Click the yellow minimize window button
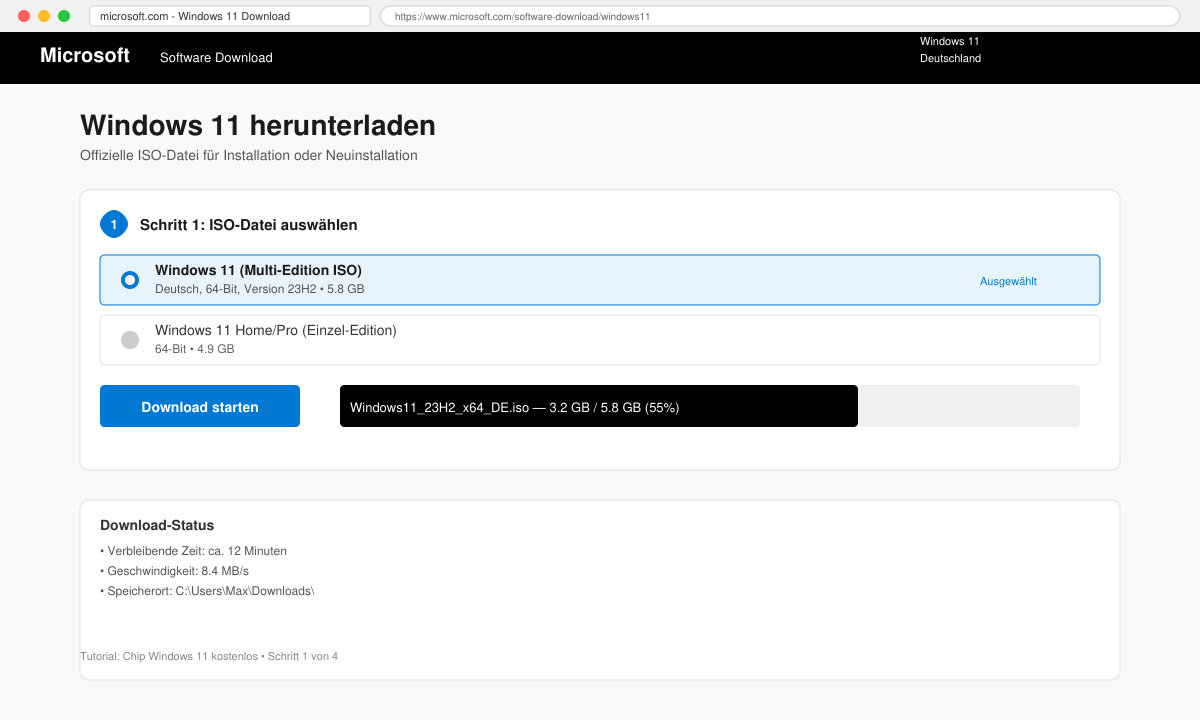This screenshot has width=1200, height=720. [x=44, y=16]
